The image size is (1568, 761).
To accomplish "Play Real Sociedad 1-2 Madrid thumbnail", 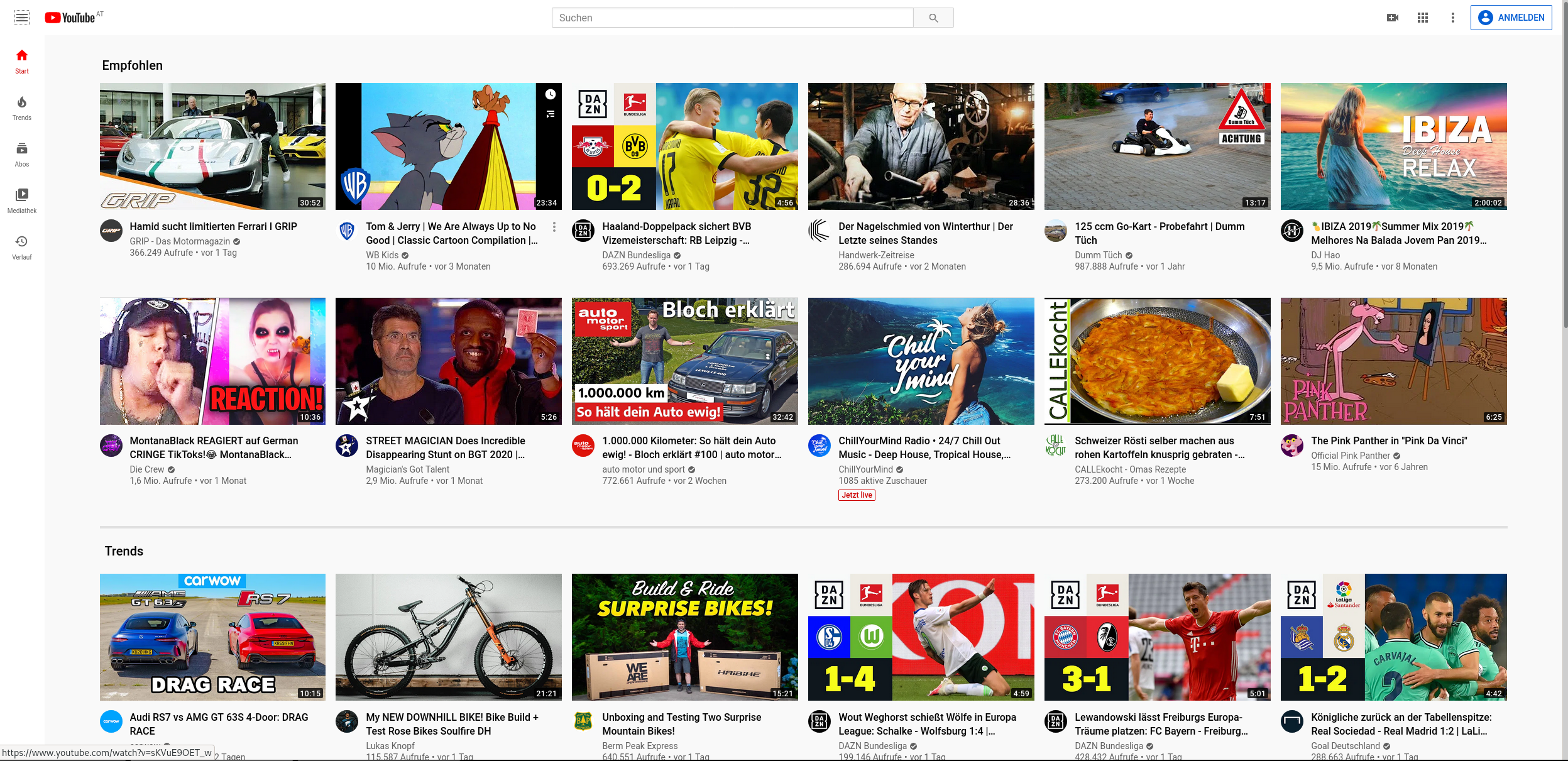I will [x=1394, y=637].
